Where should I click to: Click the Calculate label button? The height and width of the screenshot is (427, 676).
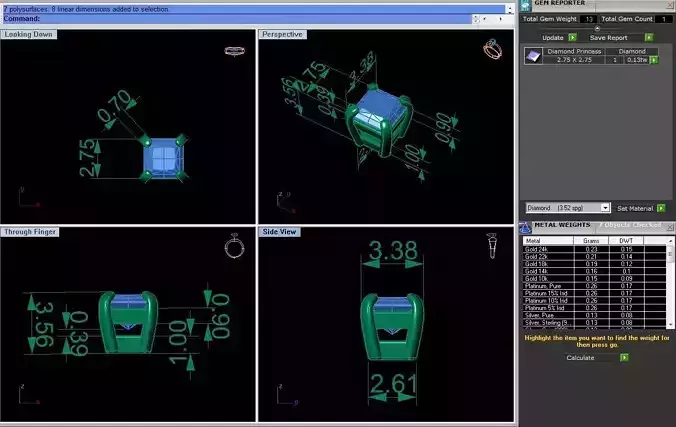(580, 358)
